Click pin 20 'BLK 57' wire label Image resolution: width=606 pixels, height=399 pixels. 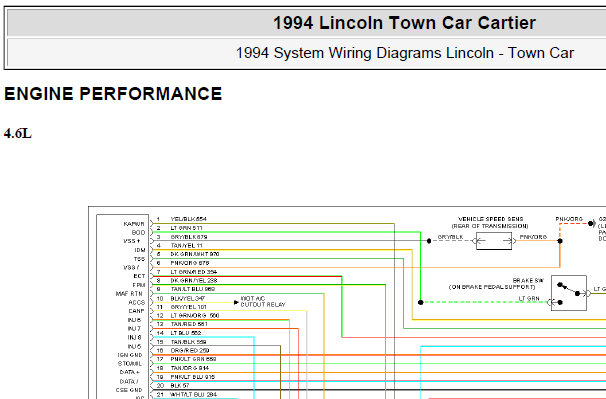point(180,385)
